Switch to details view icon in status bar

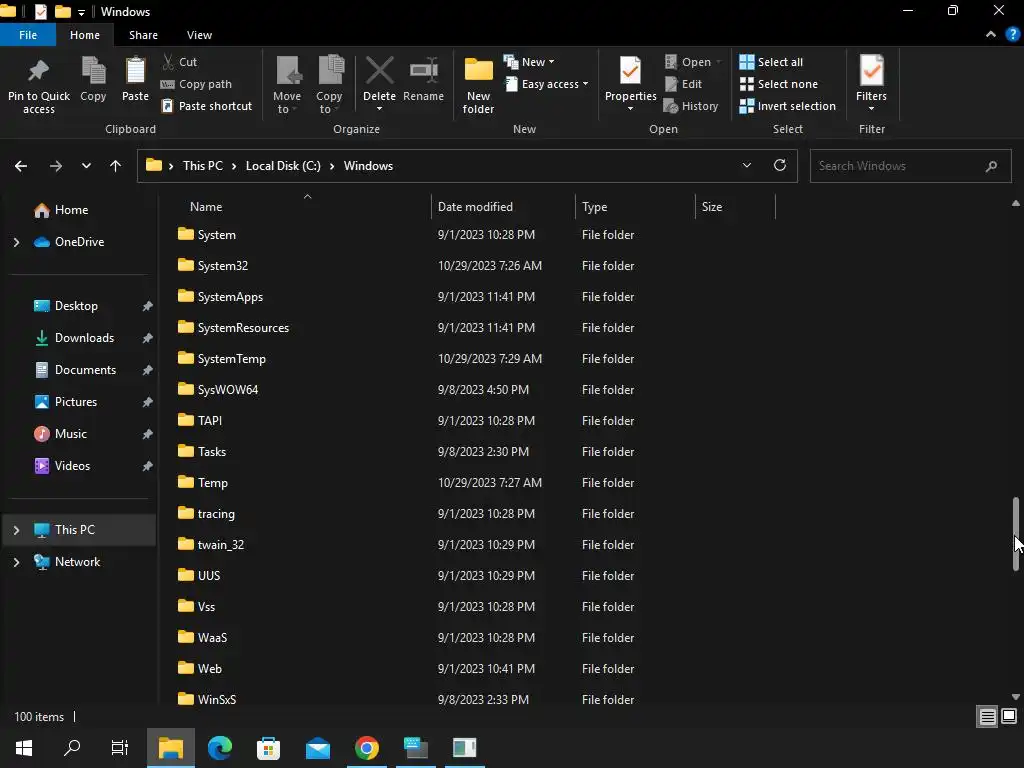coord(987,717)
